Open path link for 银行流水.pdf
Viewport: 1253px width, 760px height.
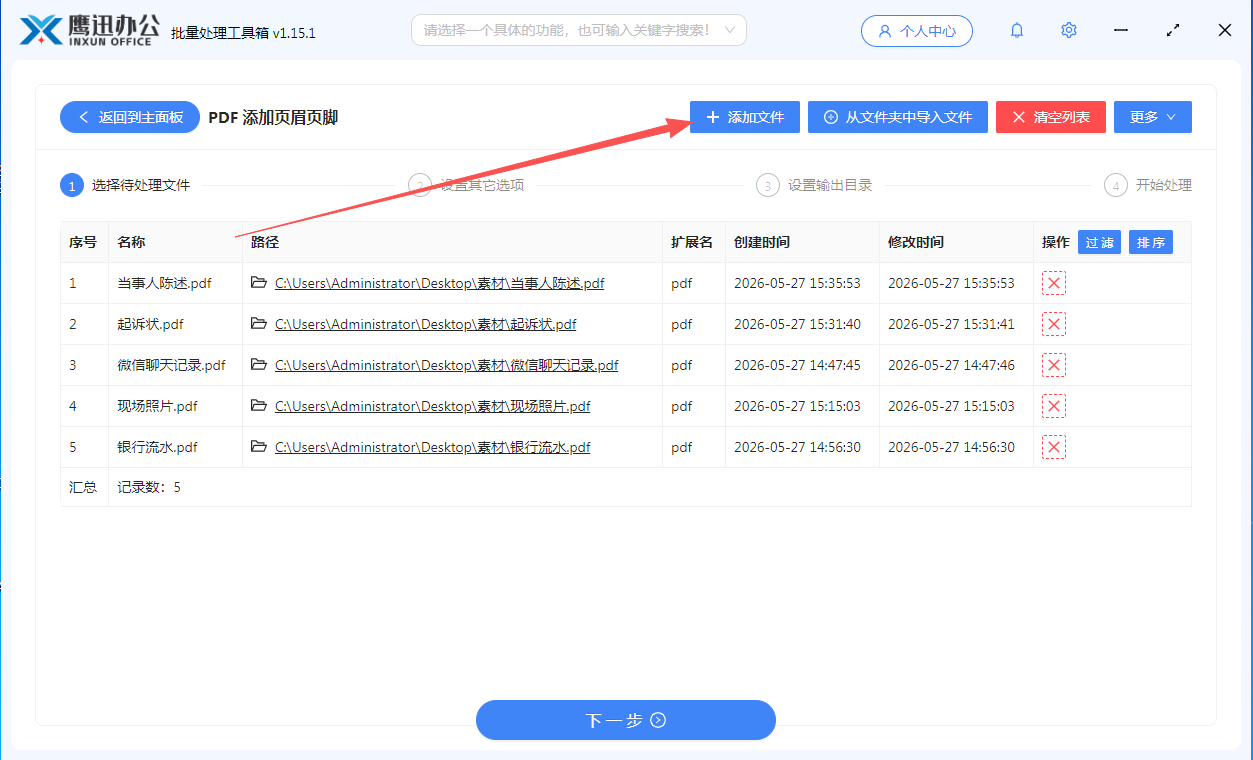(x=433, y=447)
